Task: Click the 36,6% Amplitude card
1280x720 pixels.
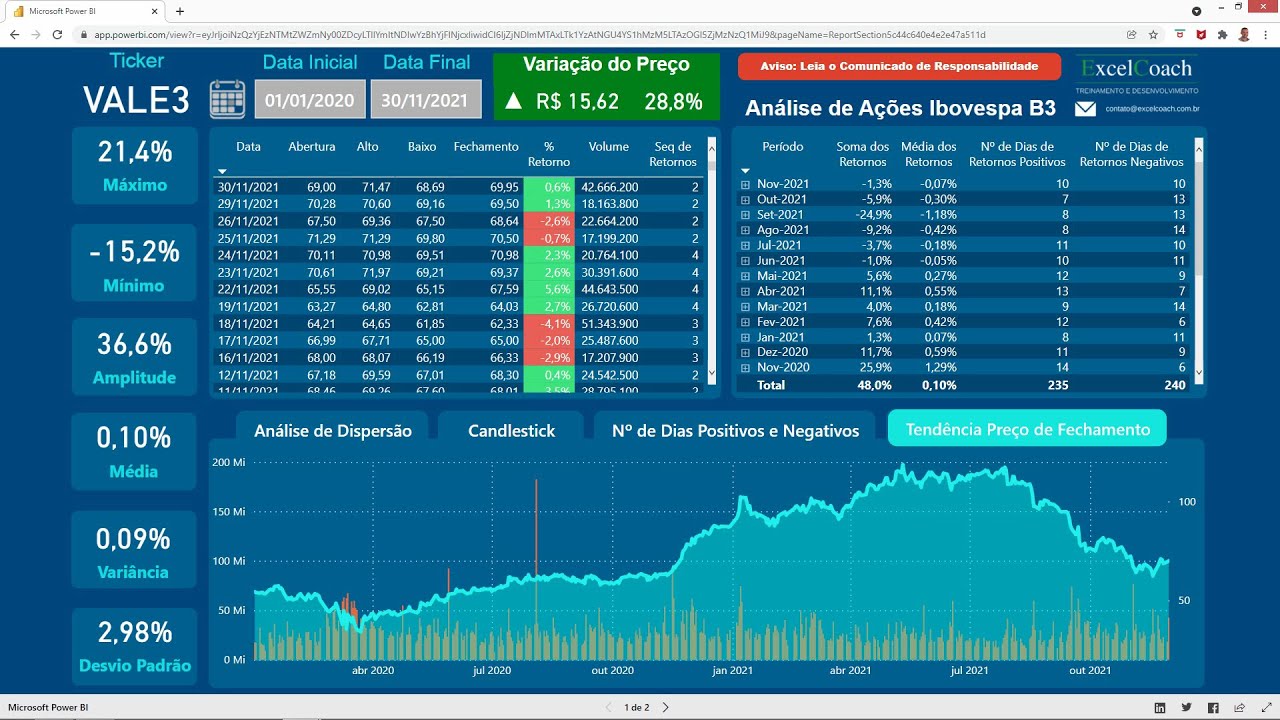Action: pyautogui.click(x=135, y=358)
